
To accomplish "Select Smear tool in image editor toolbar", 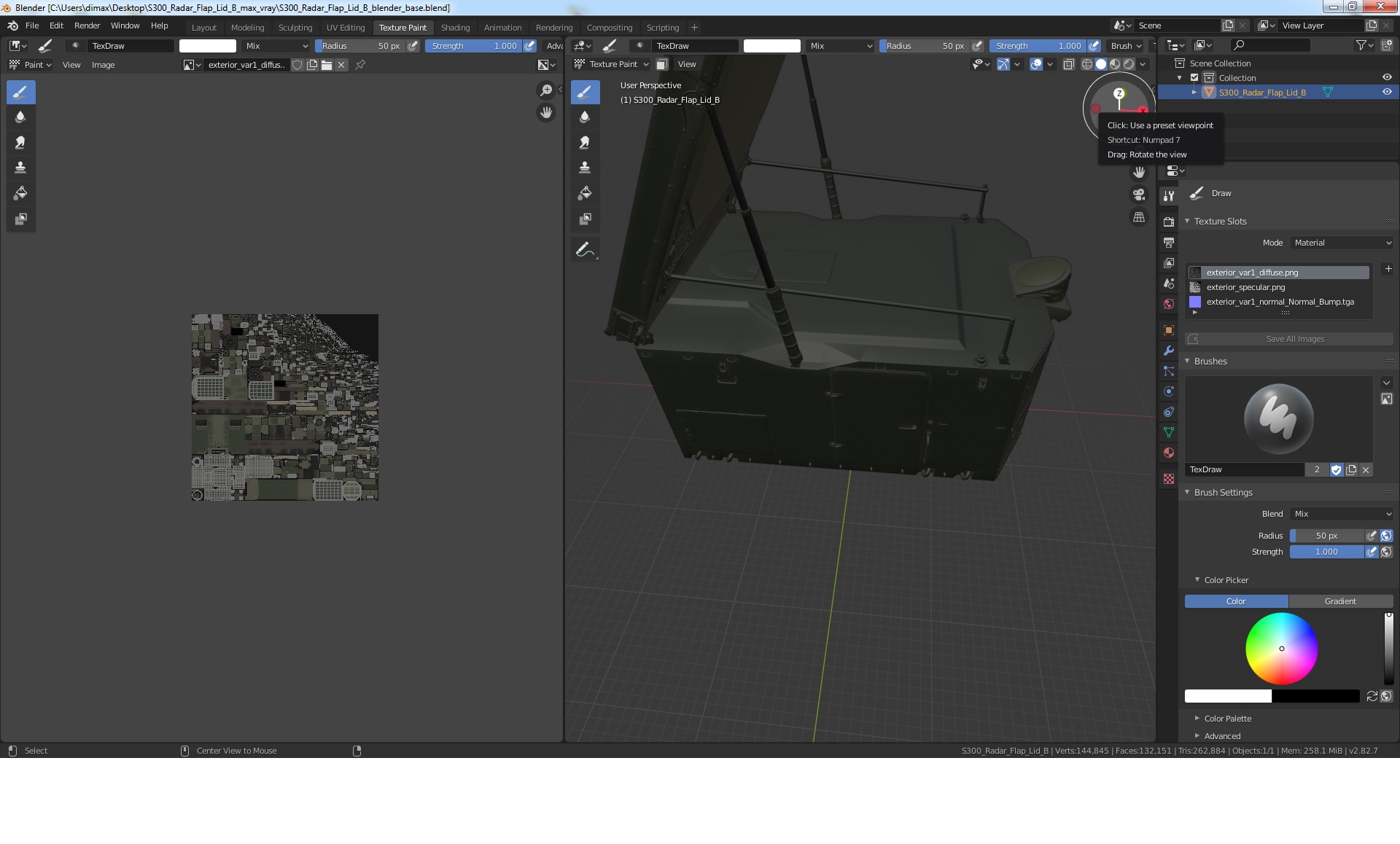I will pyautogui.click(x=20, y=142).
